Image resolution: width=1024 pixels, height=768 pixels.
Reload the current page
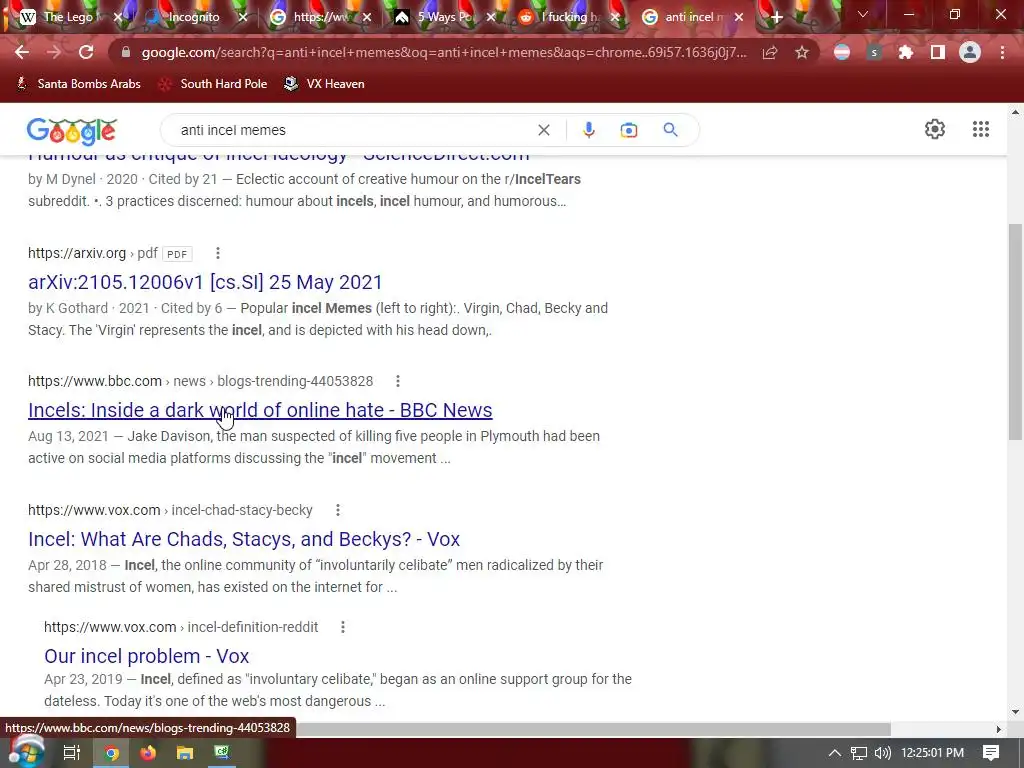pos(86,52)
